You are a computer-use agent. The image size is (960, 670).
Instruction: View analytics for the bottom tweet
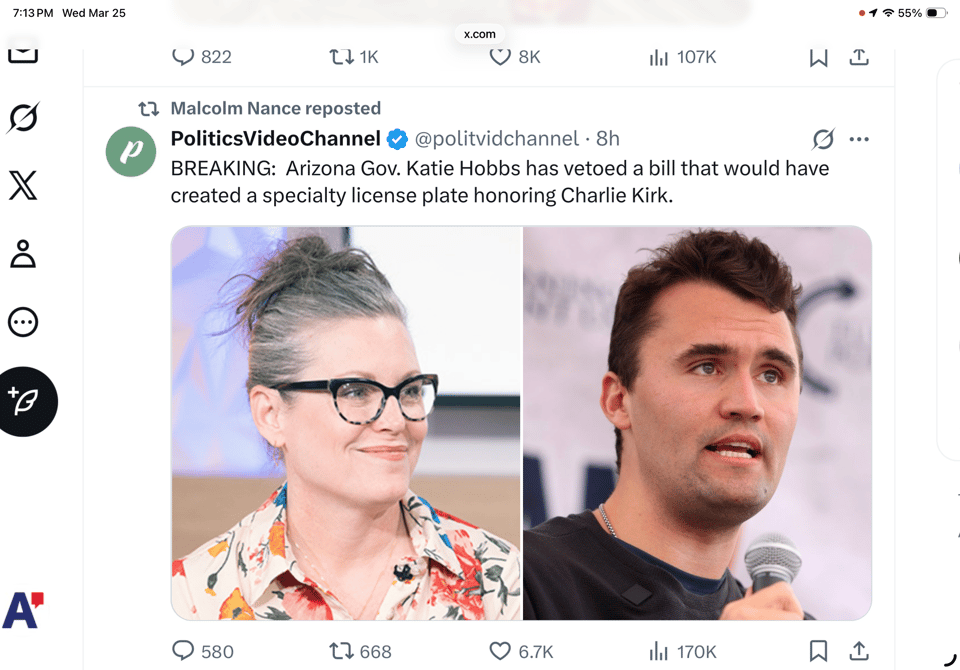pyautogui.click(x=659, y=651)
